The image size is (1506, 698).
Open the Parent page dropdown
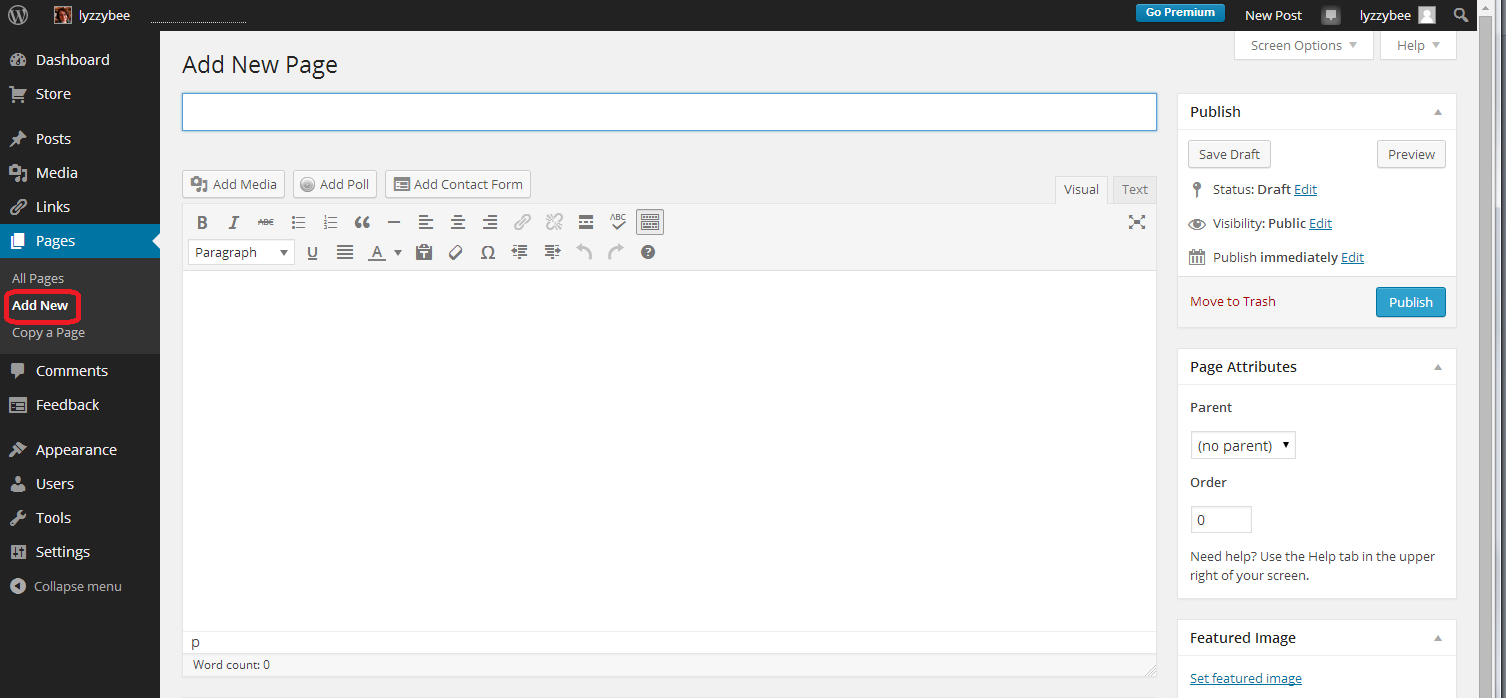(x=1243, y=446)
